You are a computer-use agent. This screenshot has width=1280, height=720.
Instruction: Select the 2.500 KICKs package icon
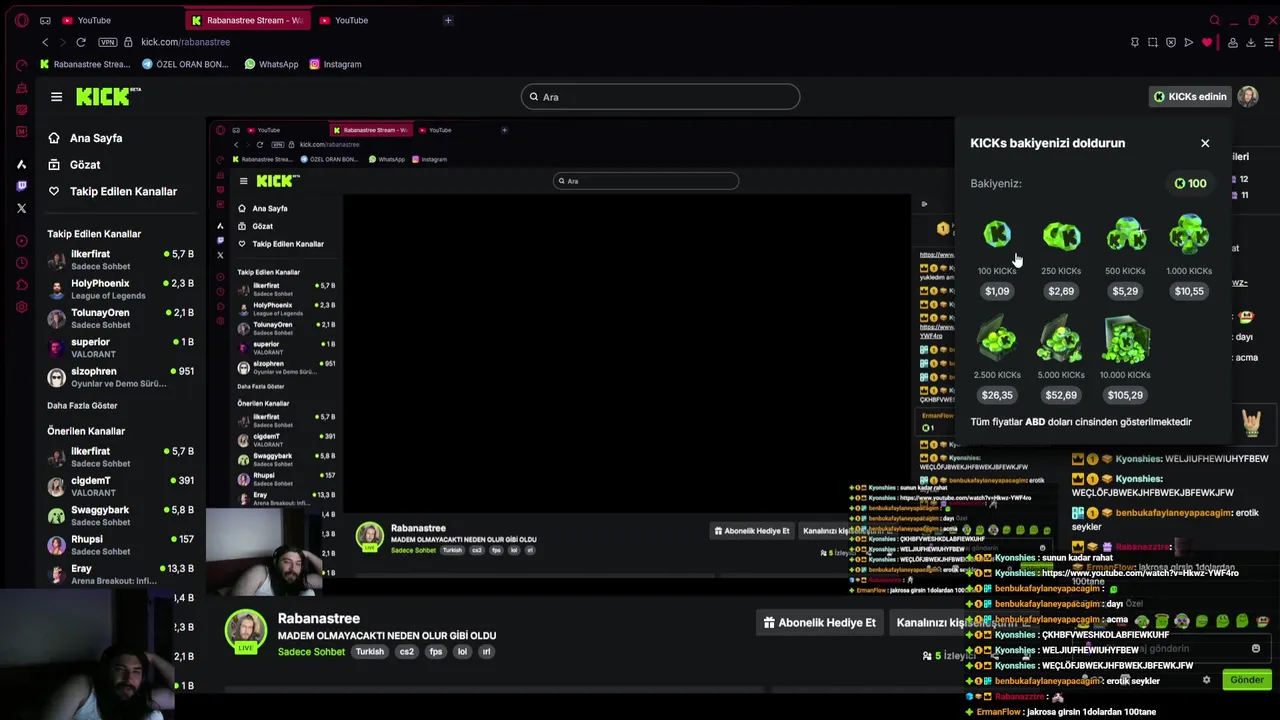[997, 339]
